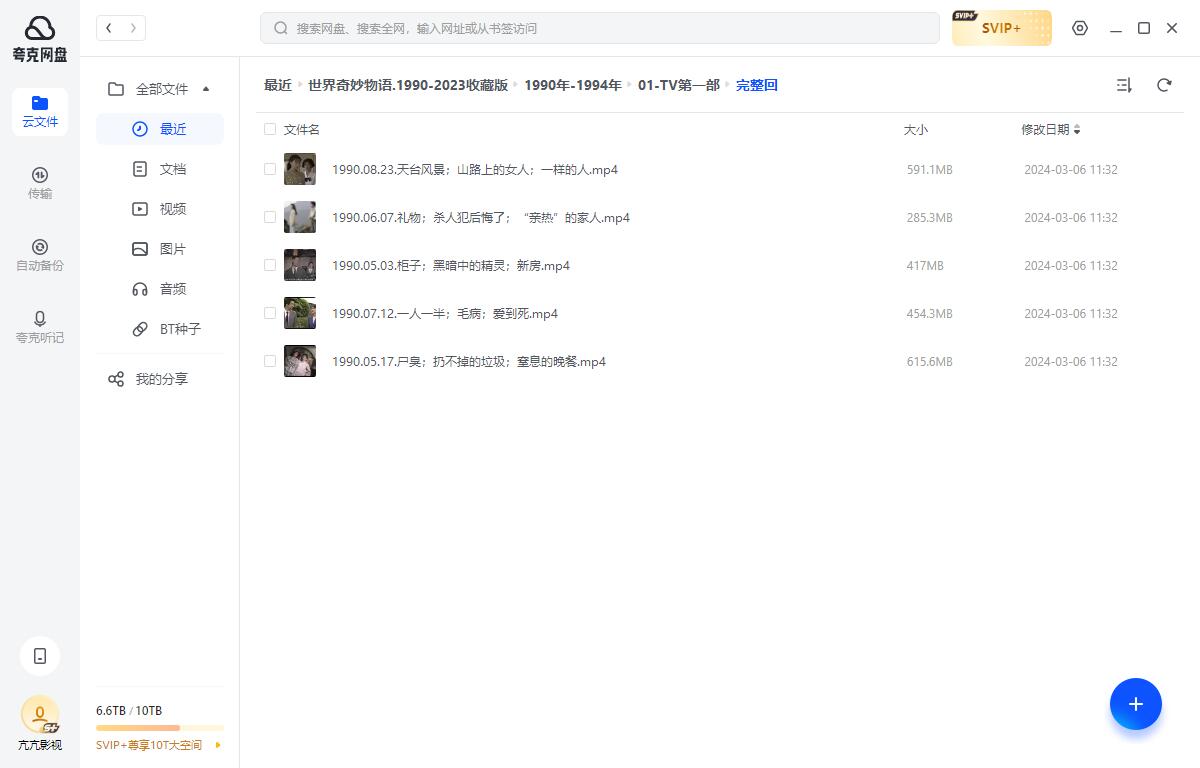Image resolution: width=1200 pixels, height=768 pixels.
Task: Open 夸克听记 in the sidebar
Action: (x=40, y=327)
